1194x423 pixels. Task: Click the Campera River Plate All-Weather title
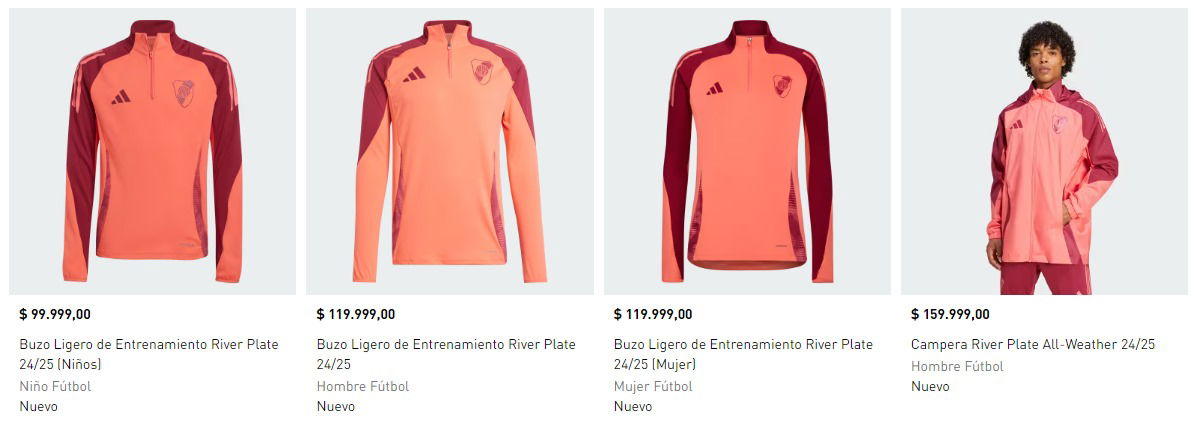tap(1033, 344)
